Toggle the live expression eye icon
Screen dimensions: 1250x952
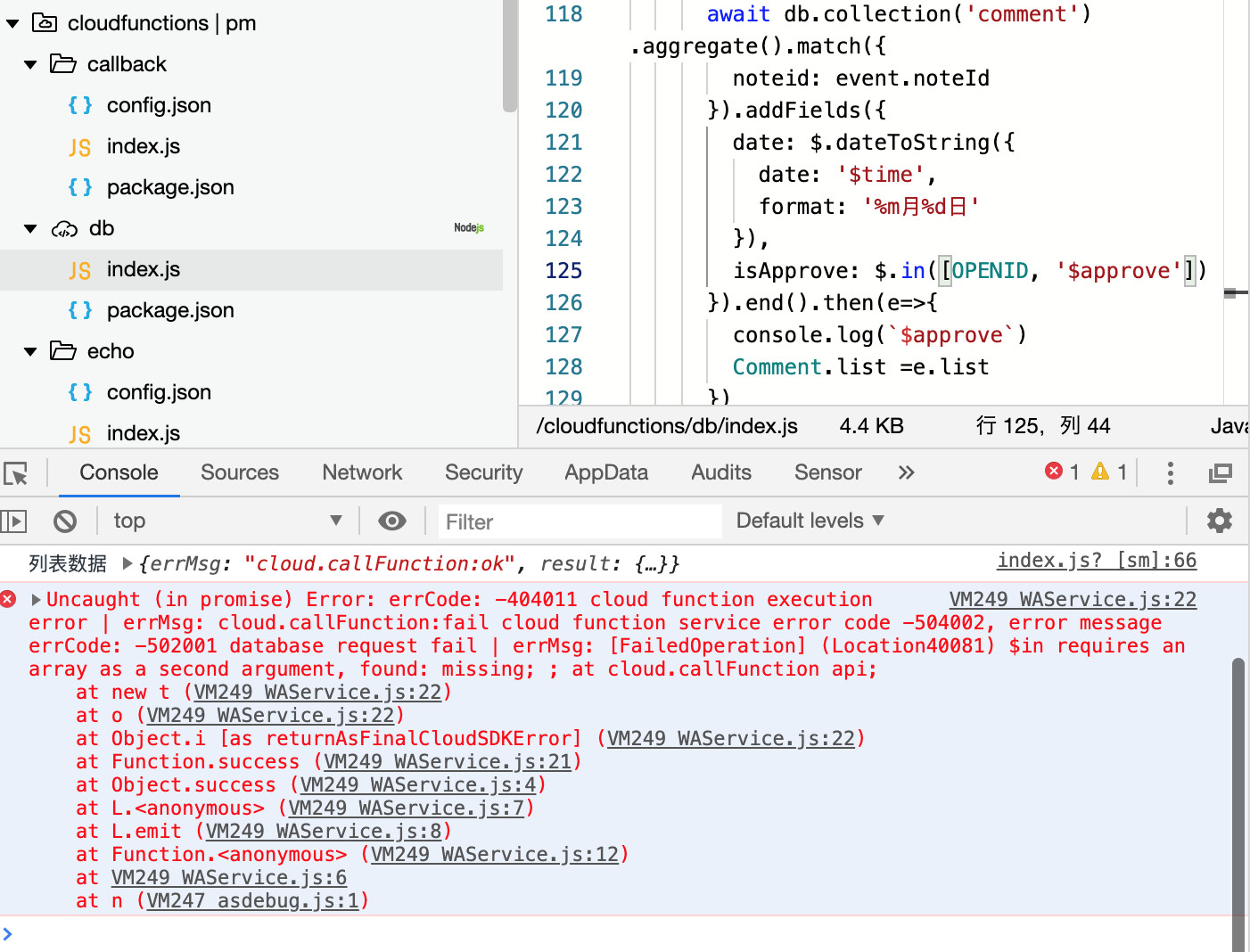[x=391, y=521]
